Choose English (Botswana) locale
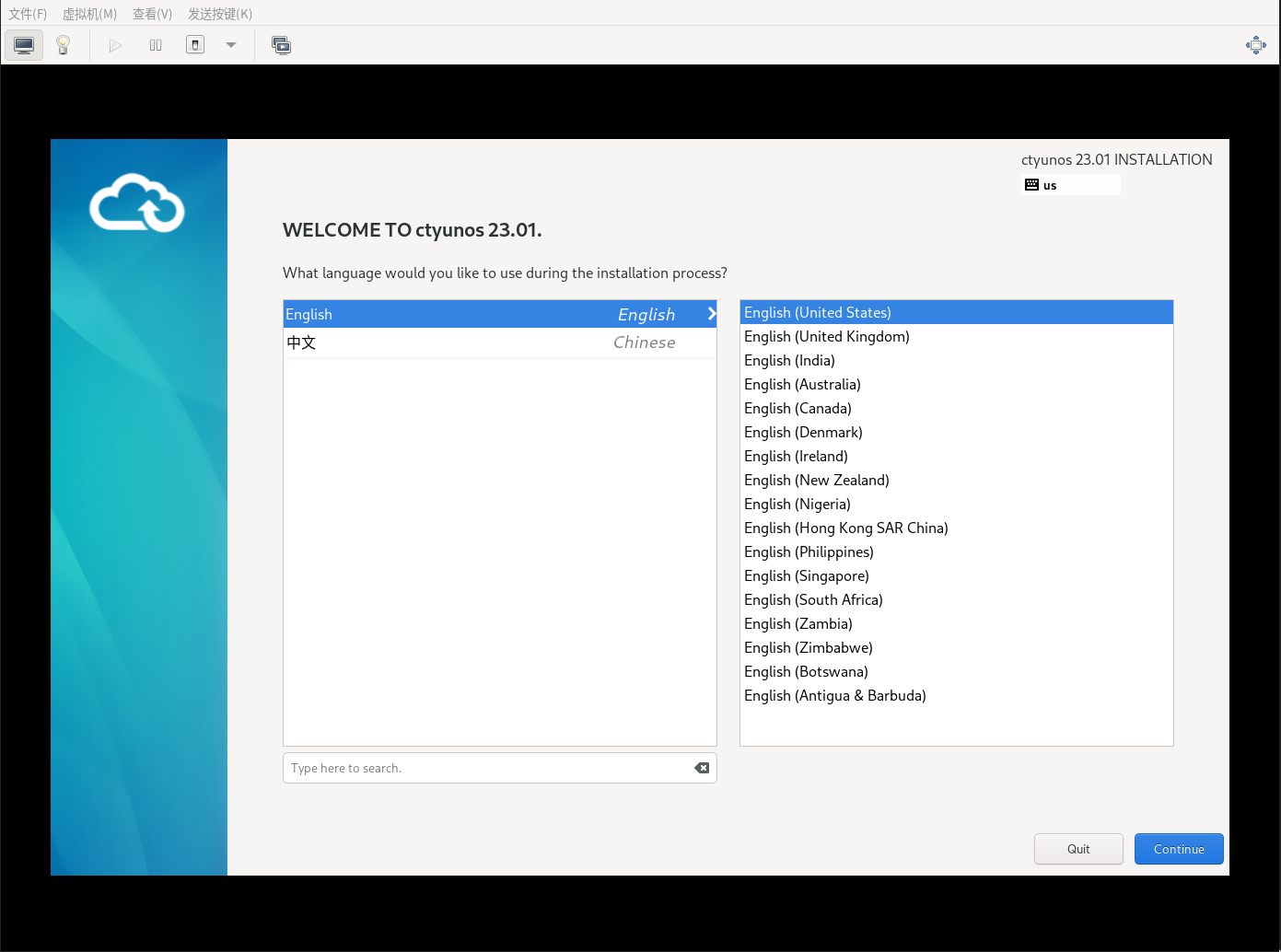This screenshot has height=952, width=1281. 957,672
